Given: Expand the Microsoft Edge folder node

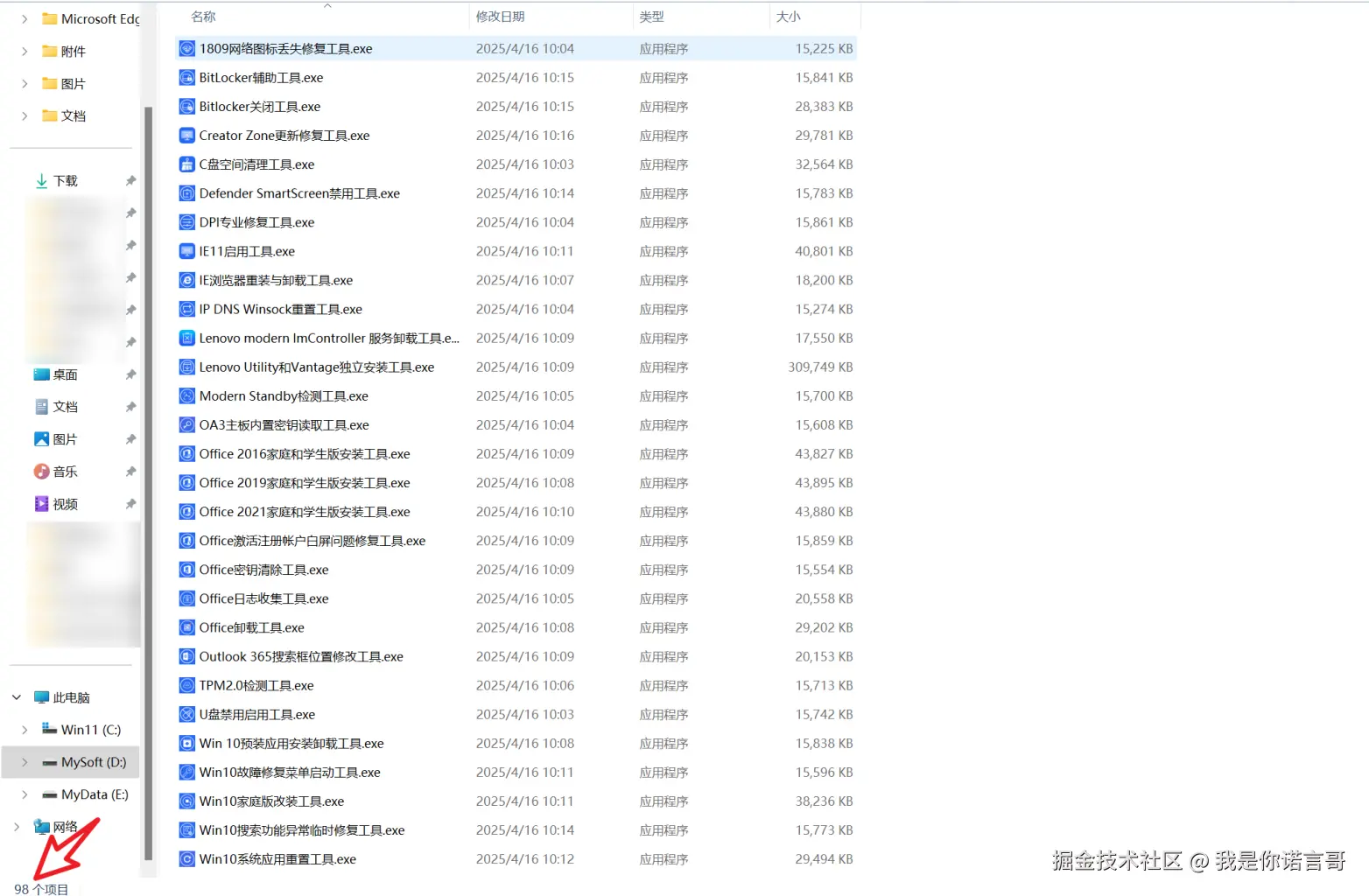Looking at the screenshot, I should click(25, 19).
